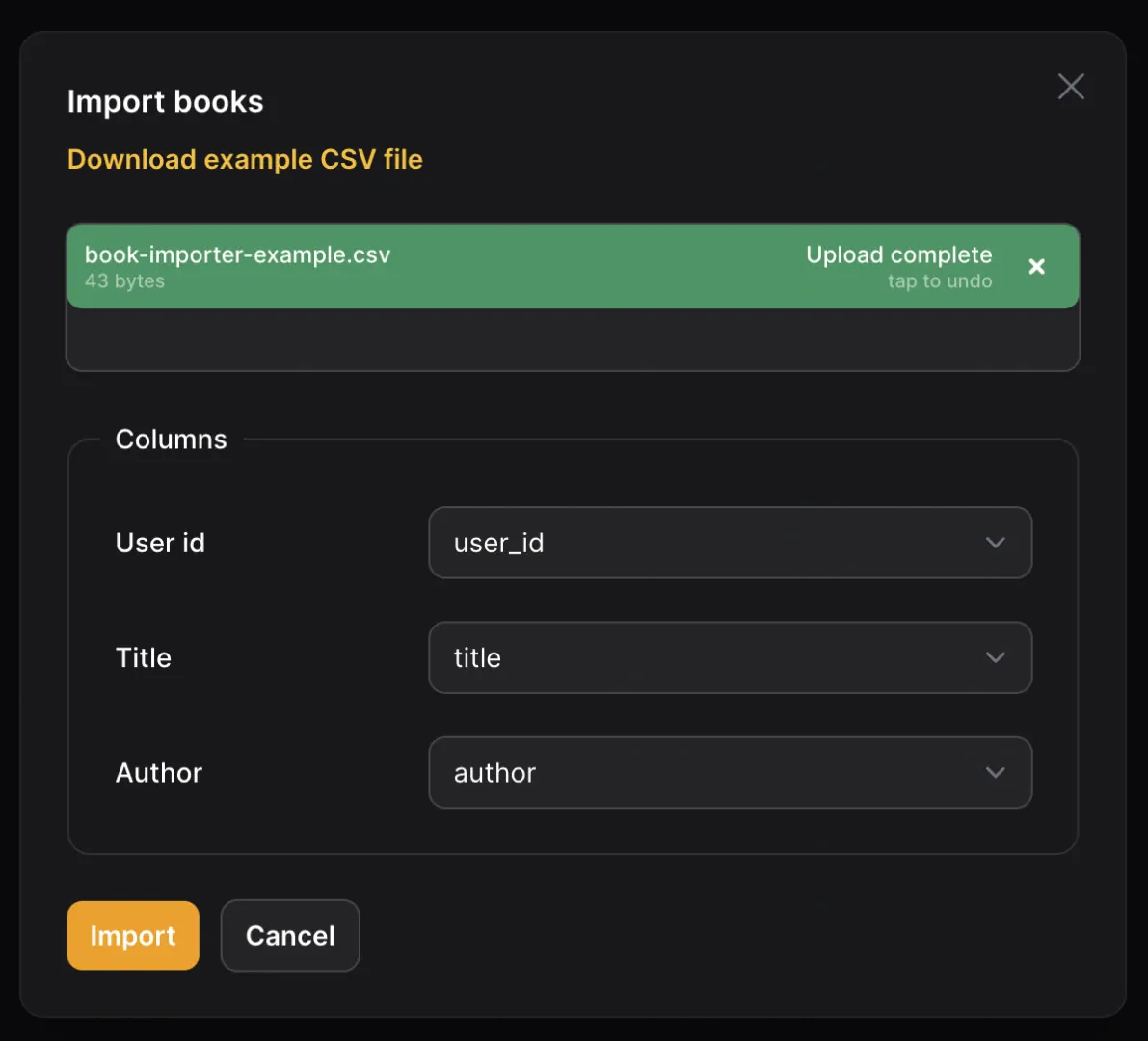1148x1041 pixels.
Task: Open the user_id column mapping dropdown
Action: [x=730, y=543]
